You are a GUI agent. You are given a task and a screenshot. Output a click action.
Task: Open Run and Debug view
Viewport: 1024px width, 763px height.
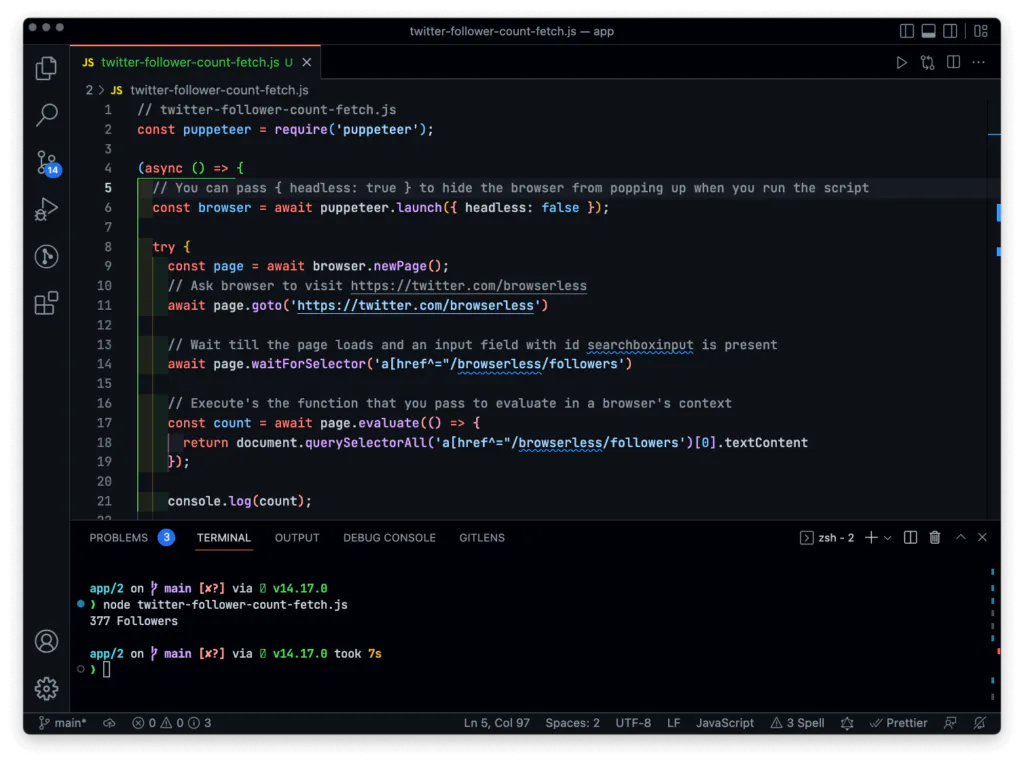pos(46,209)
